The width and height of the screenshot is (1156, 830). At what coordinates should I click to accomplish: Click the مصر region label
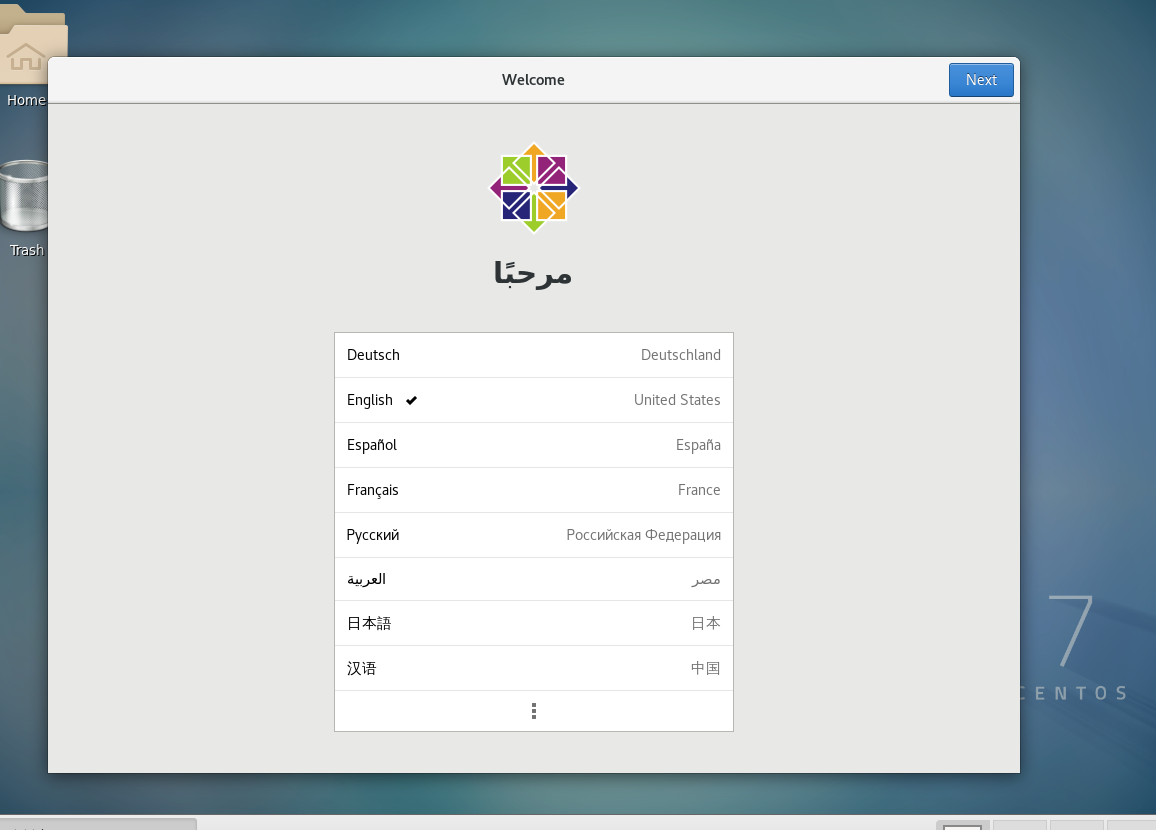point(706,580)
